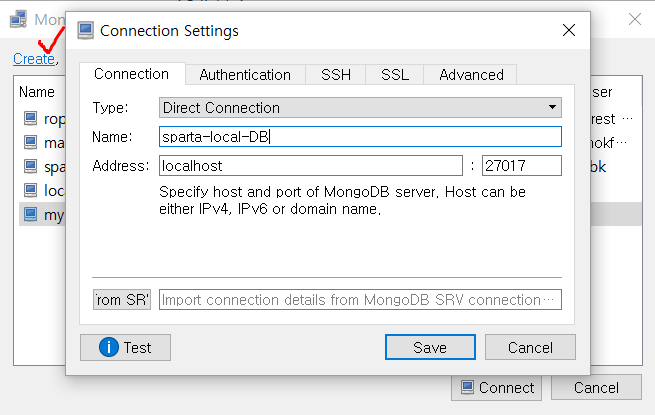655x415 pixels.
Task: Click the Create link
Action: tap(34, 59)
